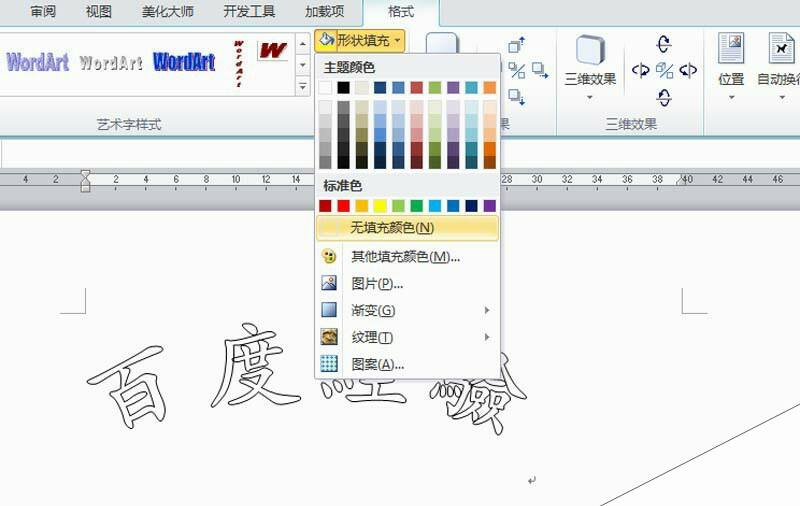The width and height of the screenshot is (800, 506).
Task: Open 其他填充颜色(M)... color dialog
Action: pos(407,256)
